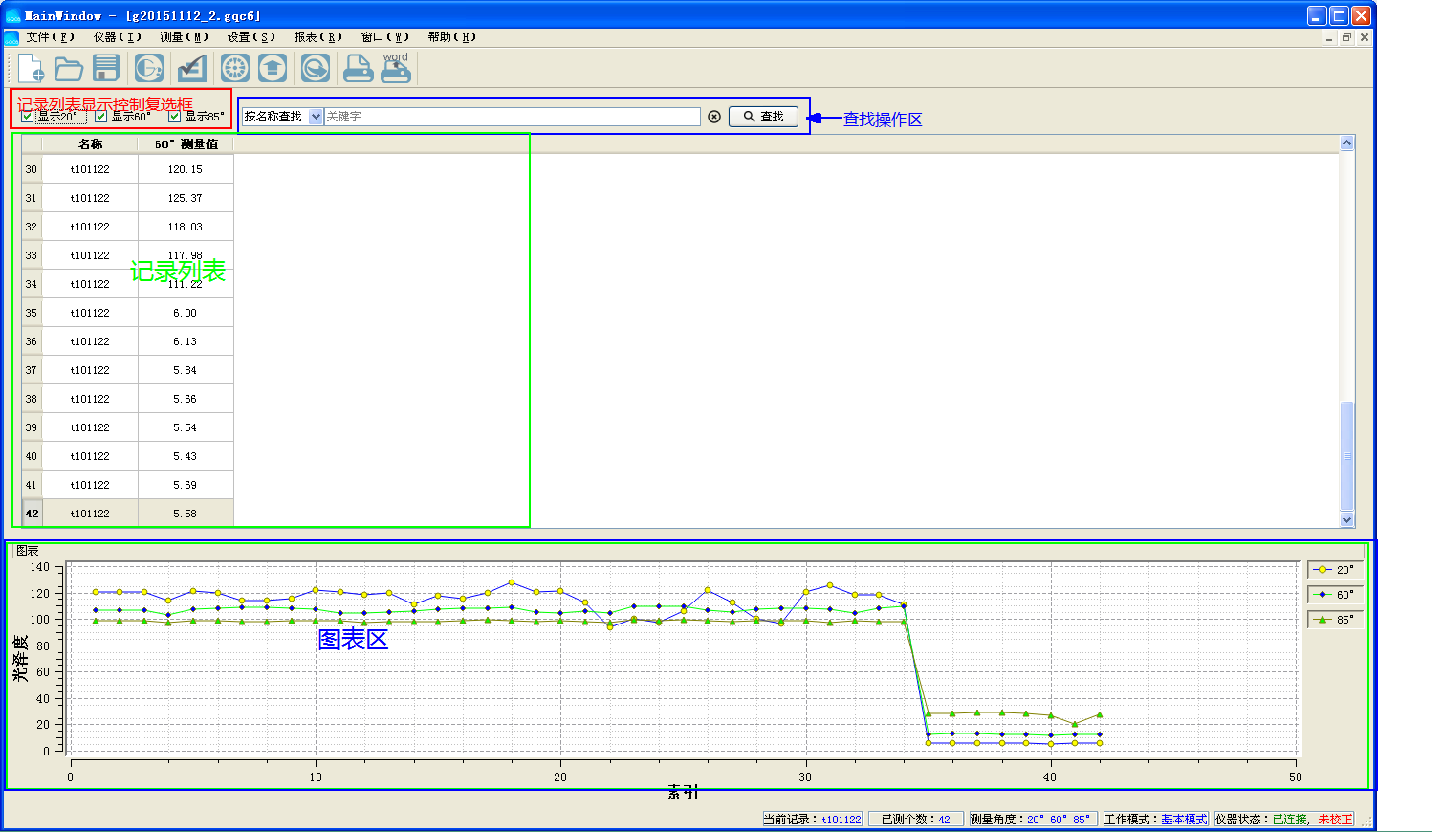Click the wheel-shaped settings toolbar icon
Screen dimensions: 1432x832
tap(235, 68)
